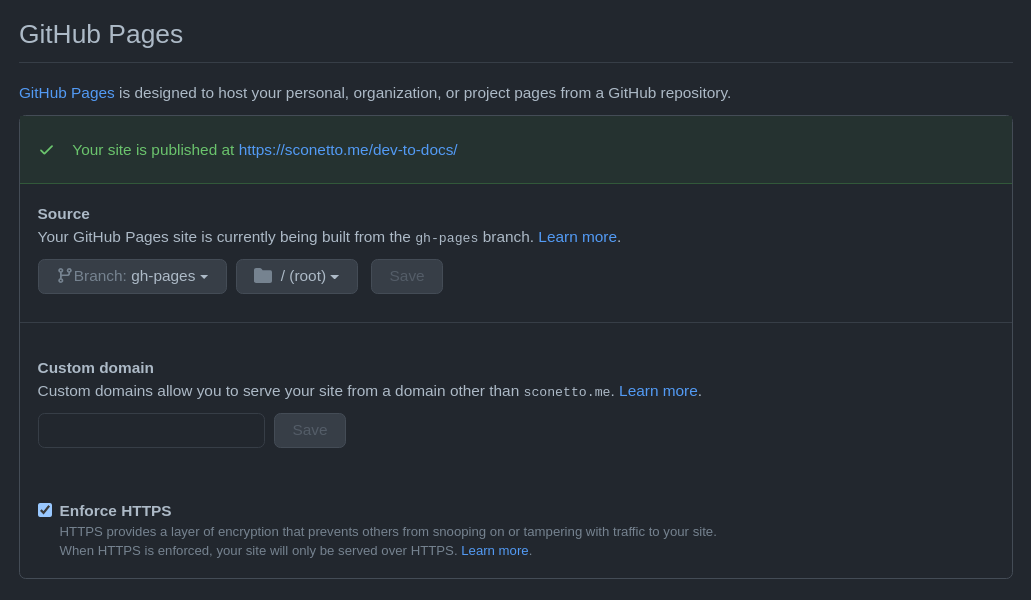Open Learn more about custom domains

pyautogui.click(x=658, y=390)
